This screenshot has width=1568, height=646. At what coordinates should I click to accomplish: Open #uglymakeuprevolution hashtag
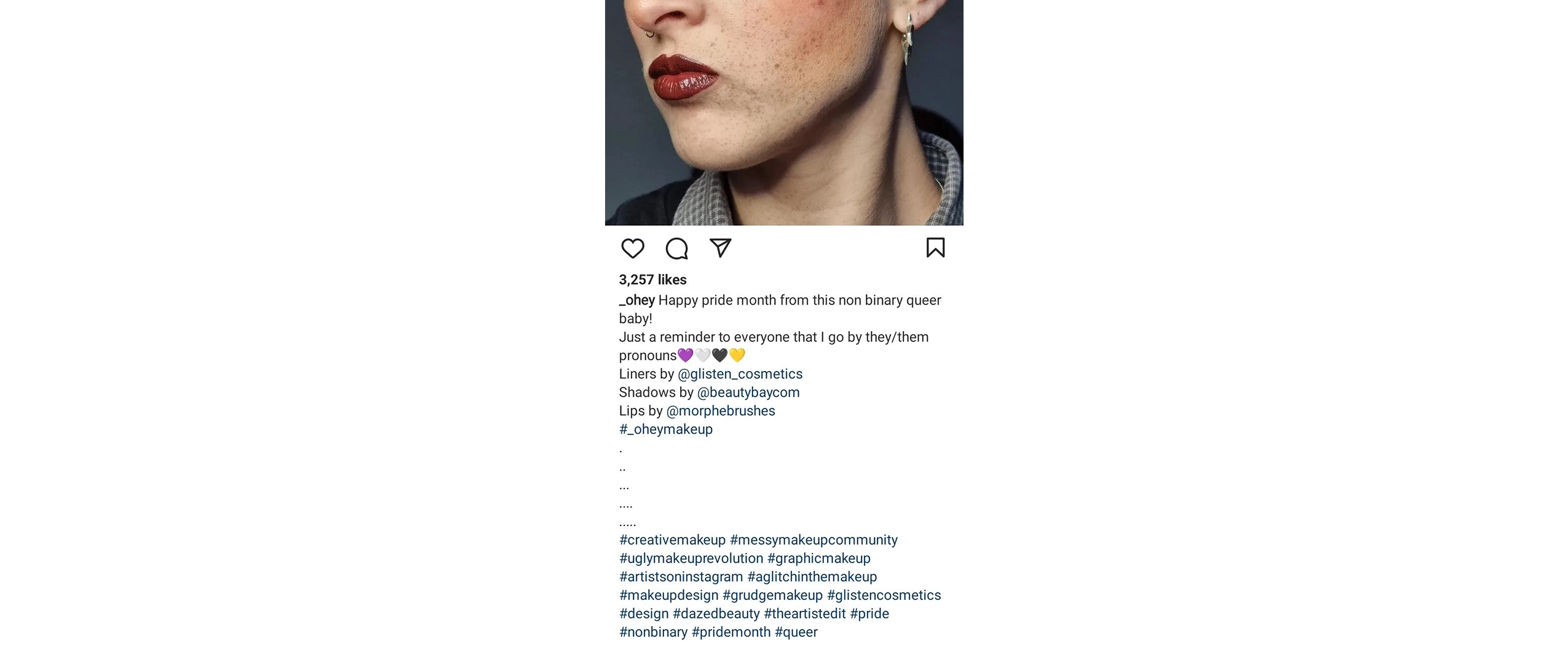[x=691, y=559]
